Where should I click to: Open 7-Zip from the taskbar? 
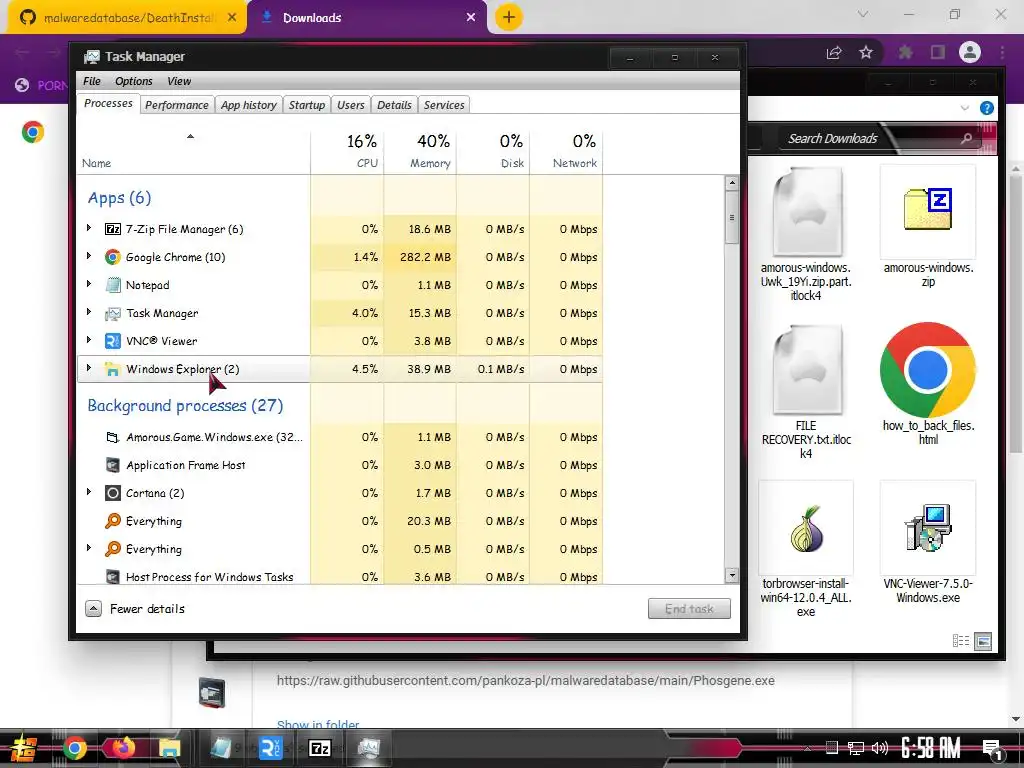pos(319,748)
